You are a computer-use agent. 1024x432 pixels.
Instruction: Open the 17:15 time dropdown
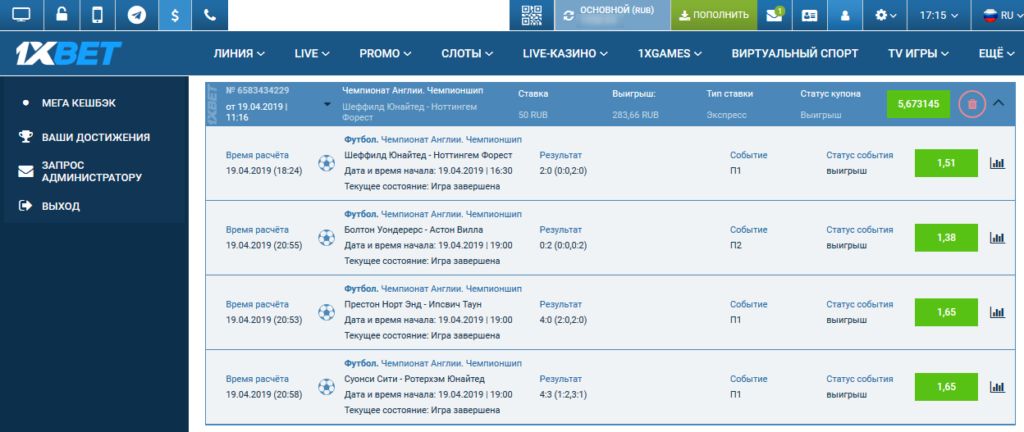(943, 15)
